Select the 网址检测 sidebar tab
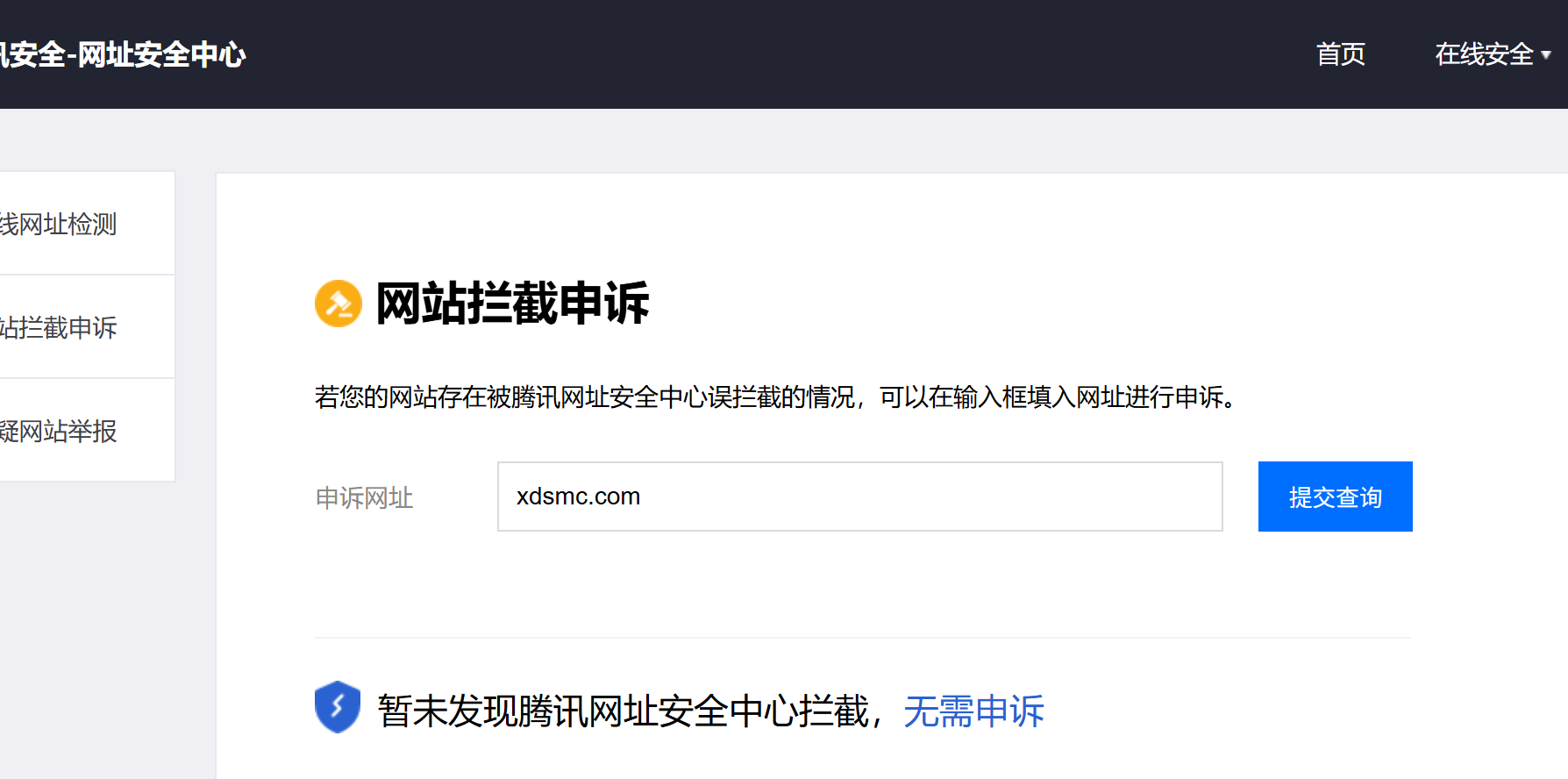This screenshot has width=1568, height=779. [x=87, y=224]
